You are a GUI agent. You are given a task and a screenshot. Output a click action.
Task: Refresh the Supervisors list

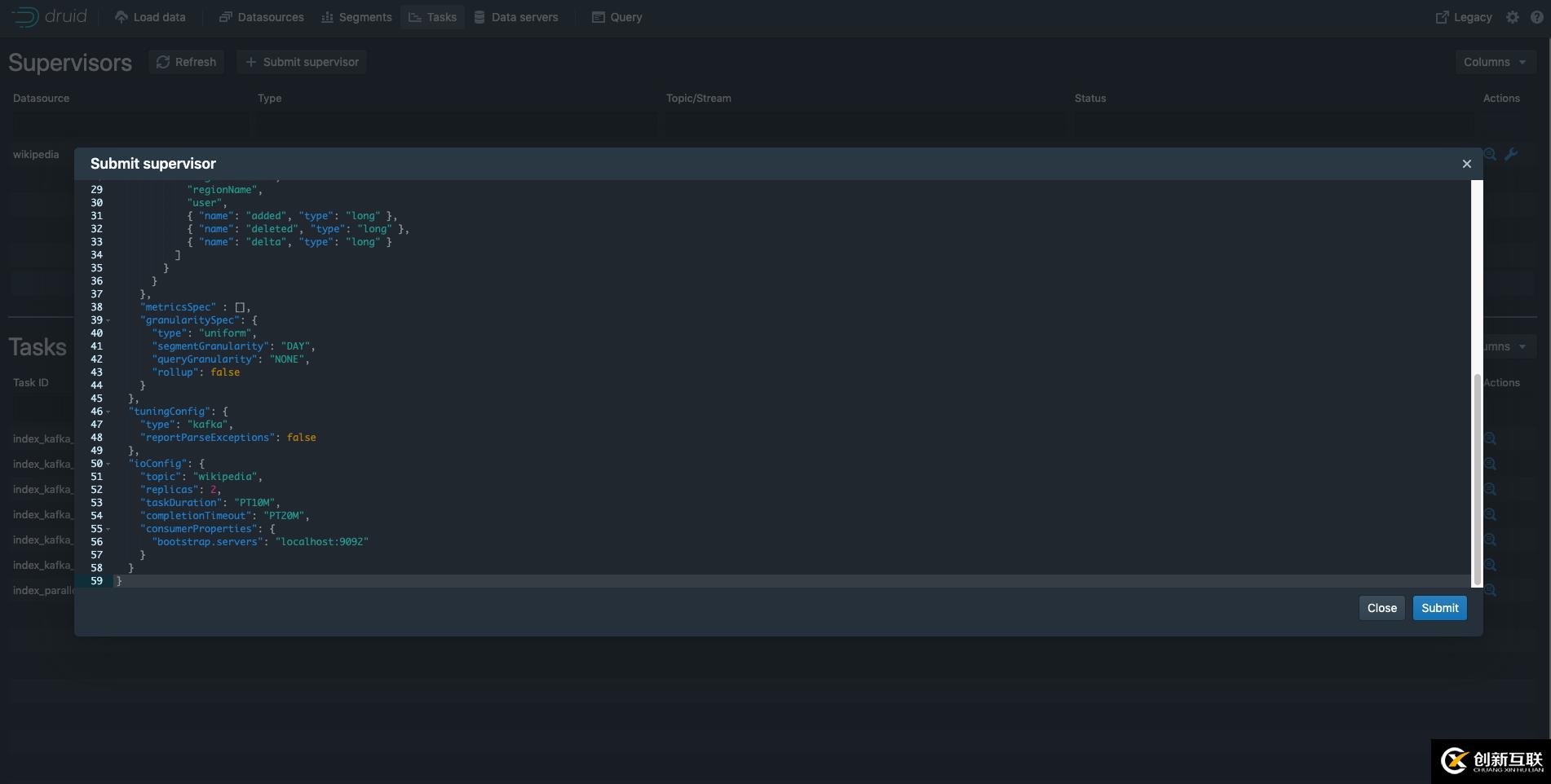186,62
